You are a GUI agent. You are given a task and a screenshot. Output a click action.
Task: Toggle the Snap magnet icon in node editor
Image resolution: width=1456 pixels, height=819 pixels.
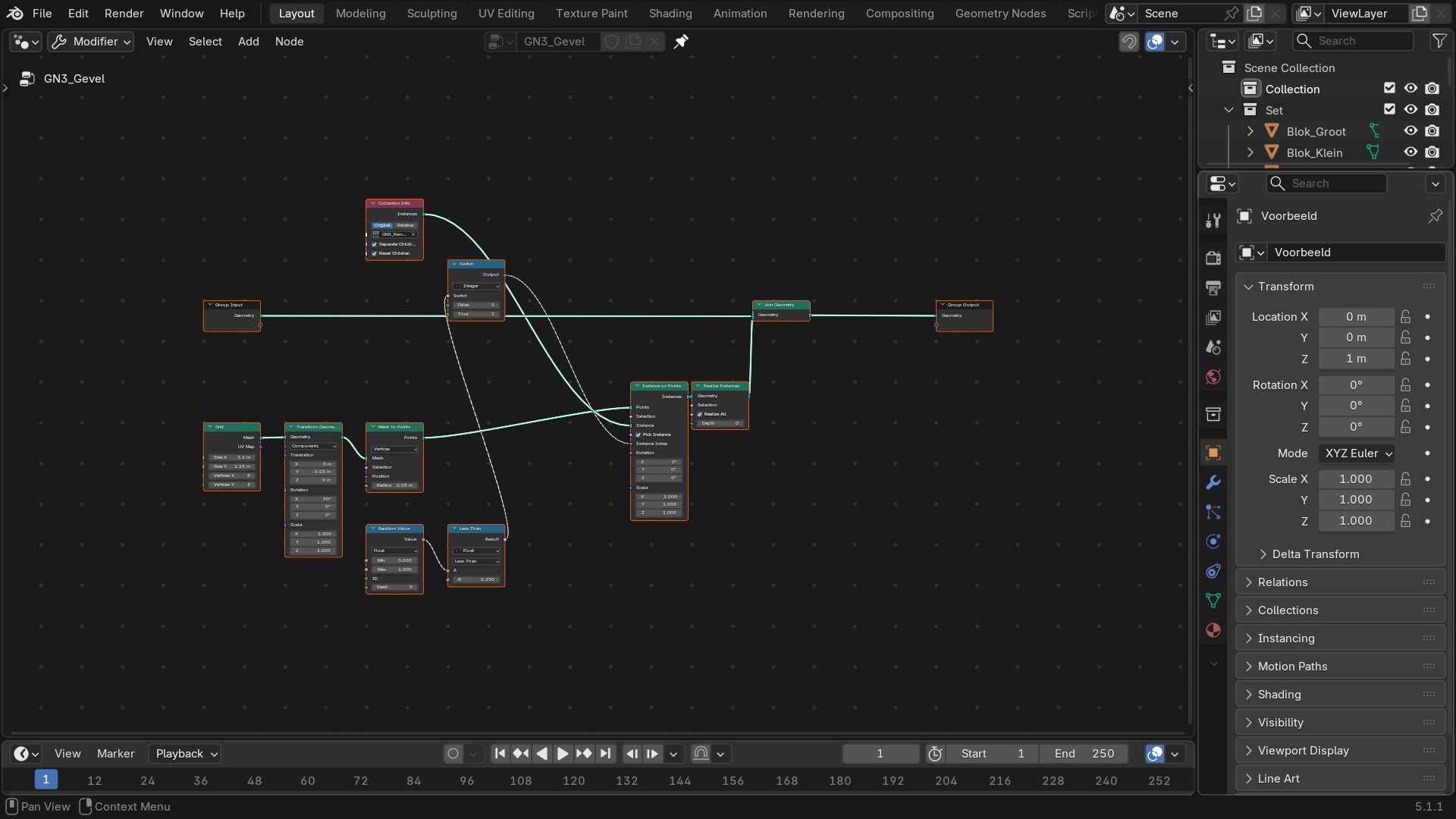[1129, 42]
